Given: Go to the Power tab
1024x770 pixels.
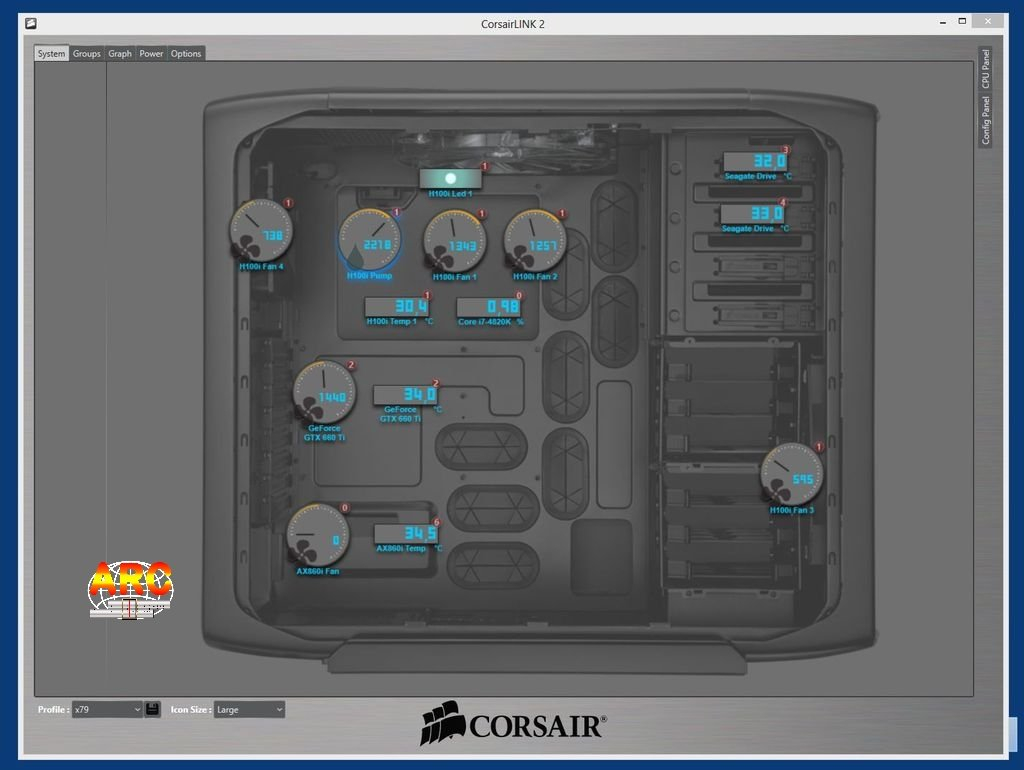Looking at the screenshot, I should [151, 53].
